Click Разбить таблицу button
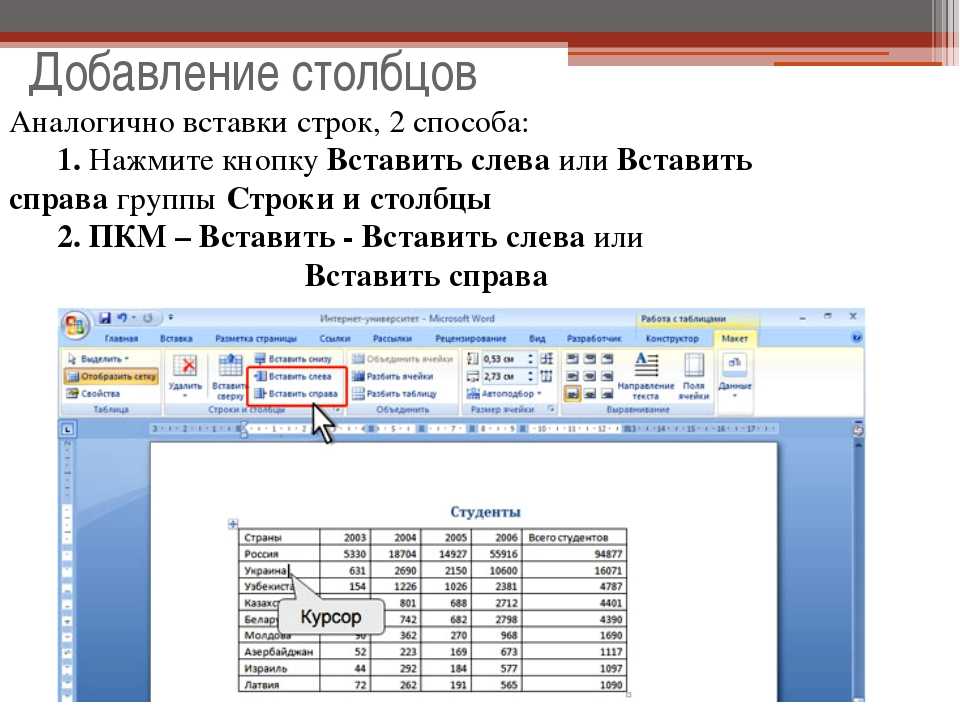Viewport: 960px width, 720px height. (395, 393)
